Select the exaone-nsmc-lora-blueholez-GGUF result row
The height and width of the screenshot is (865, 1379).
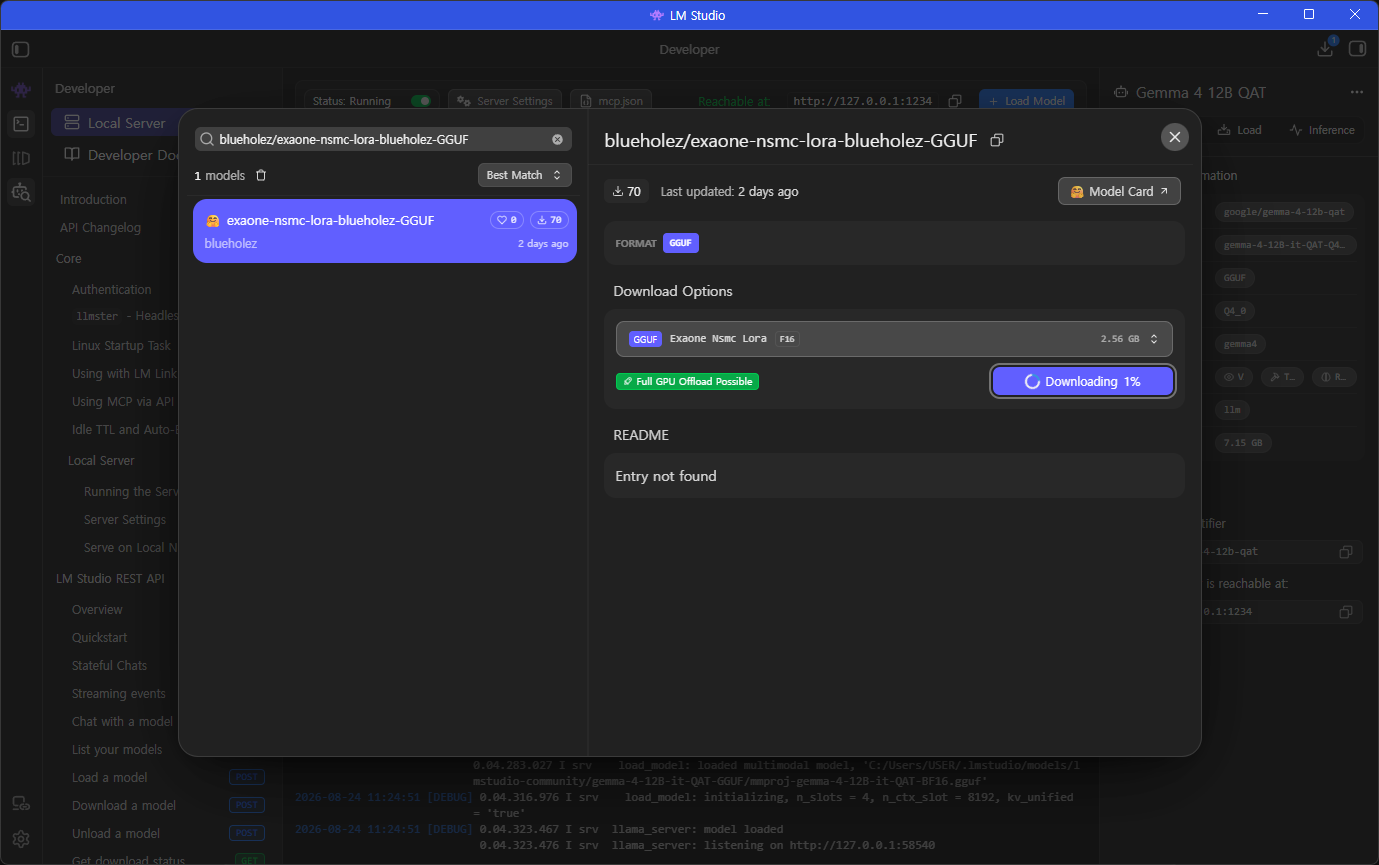tap(385, 231)
